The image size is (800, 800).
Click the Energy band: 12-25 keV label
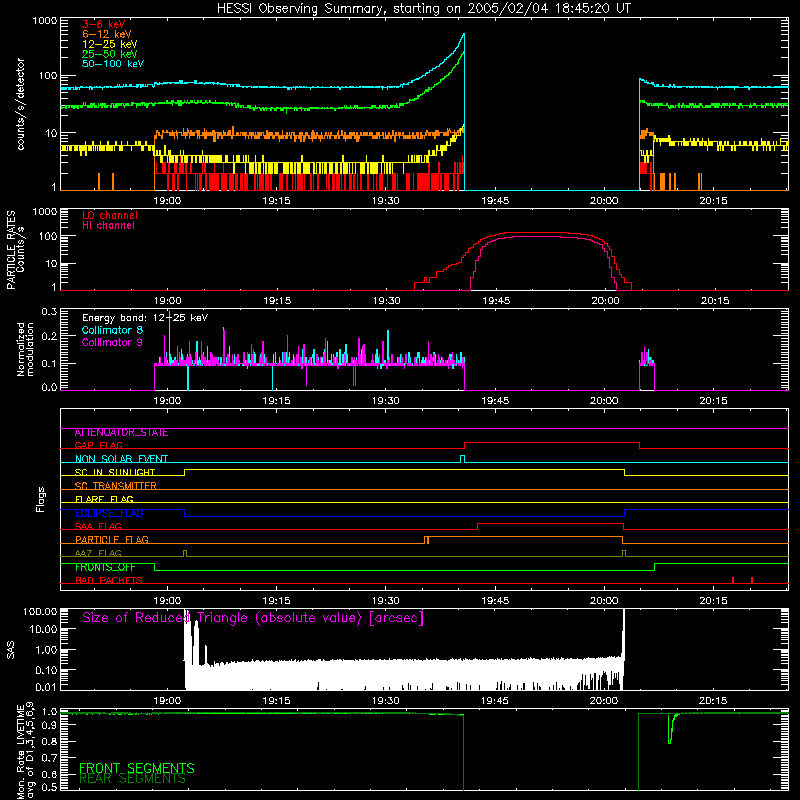click(x=145, y=318)
